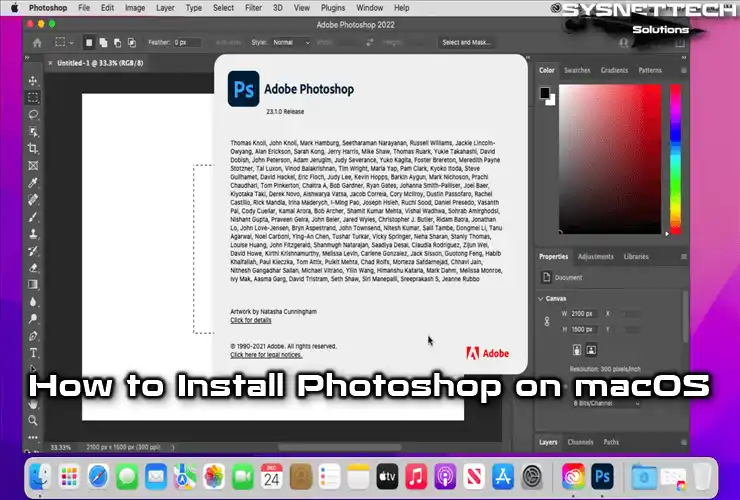Viewport: 740px width, 500px height.
Task: Click the Adobe logo in About dialog
Action: click(x=488, y=353)
